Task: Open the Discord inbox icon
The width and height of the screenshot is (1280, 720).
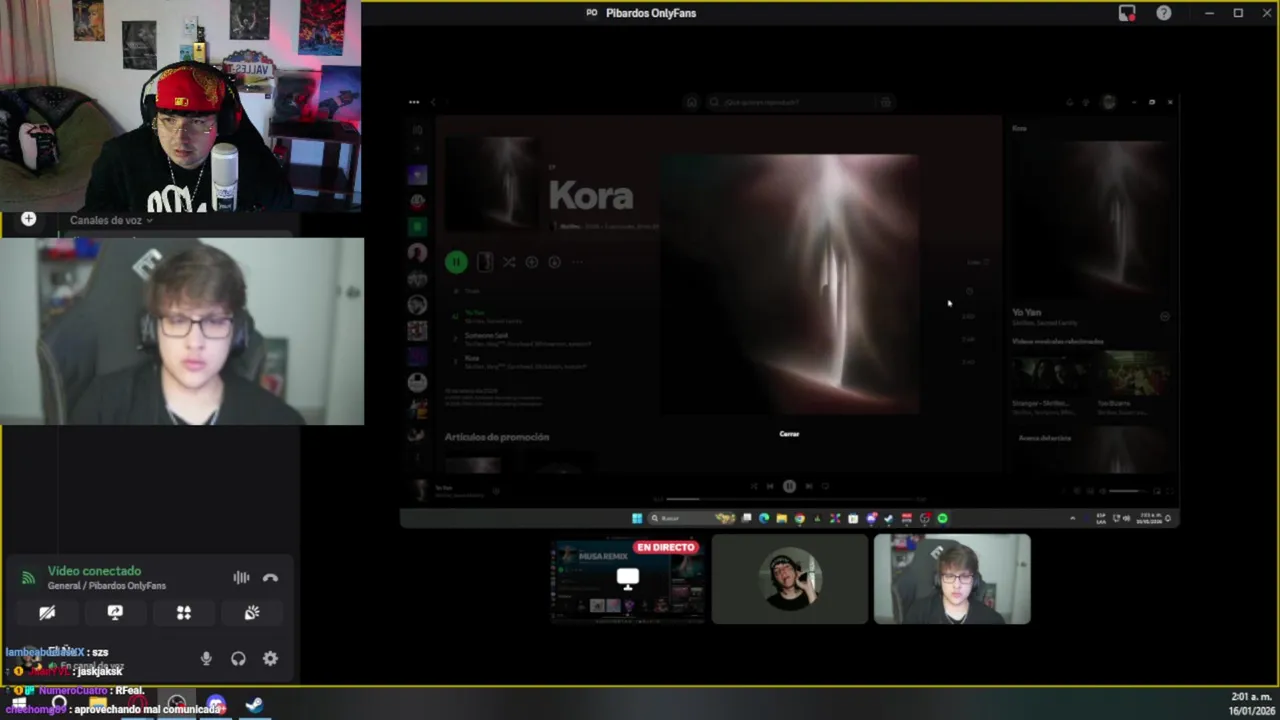Action: tap(1127, 13)
